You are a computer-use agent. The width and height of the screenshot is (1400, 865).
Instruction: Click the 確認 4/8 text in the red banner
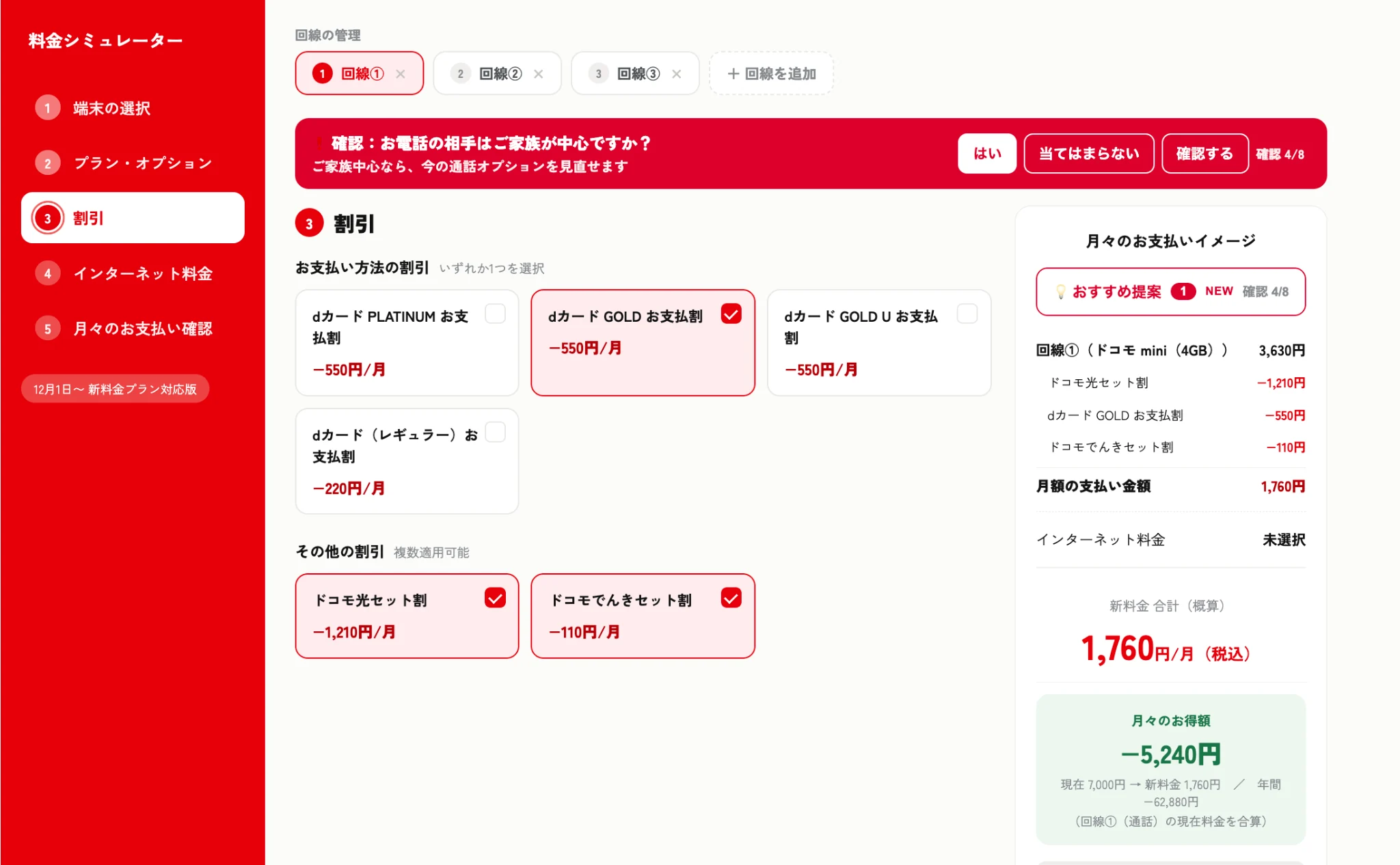tap(1280, 154)
